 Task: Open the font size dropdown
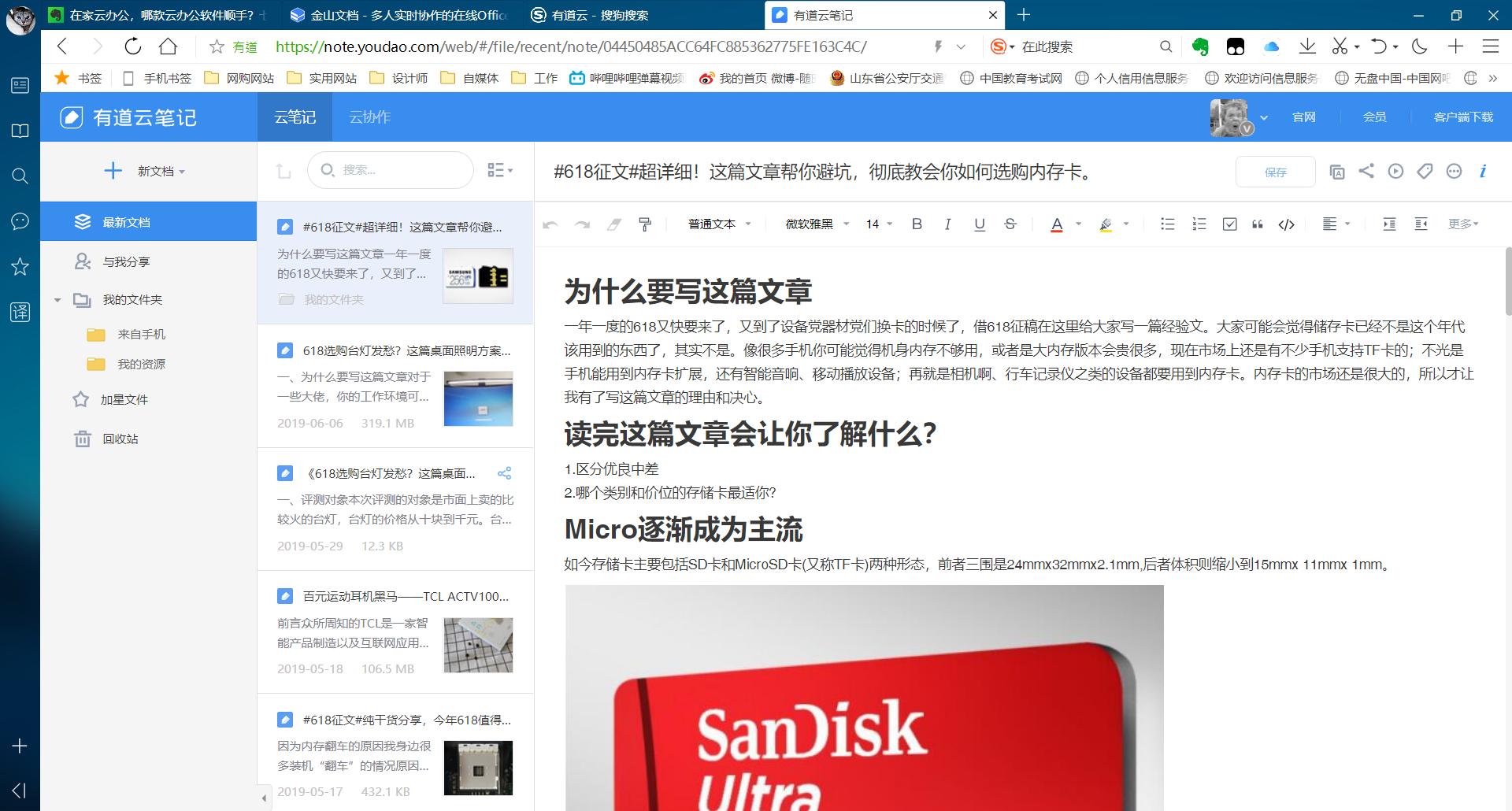point(876,224)
